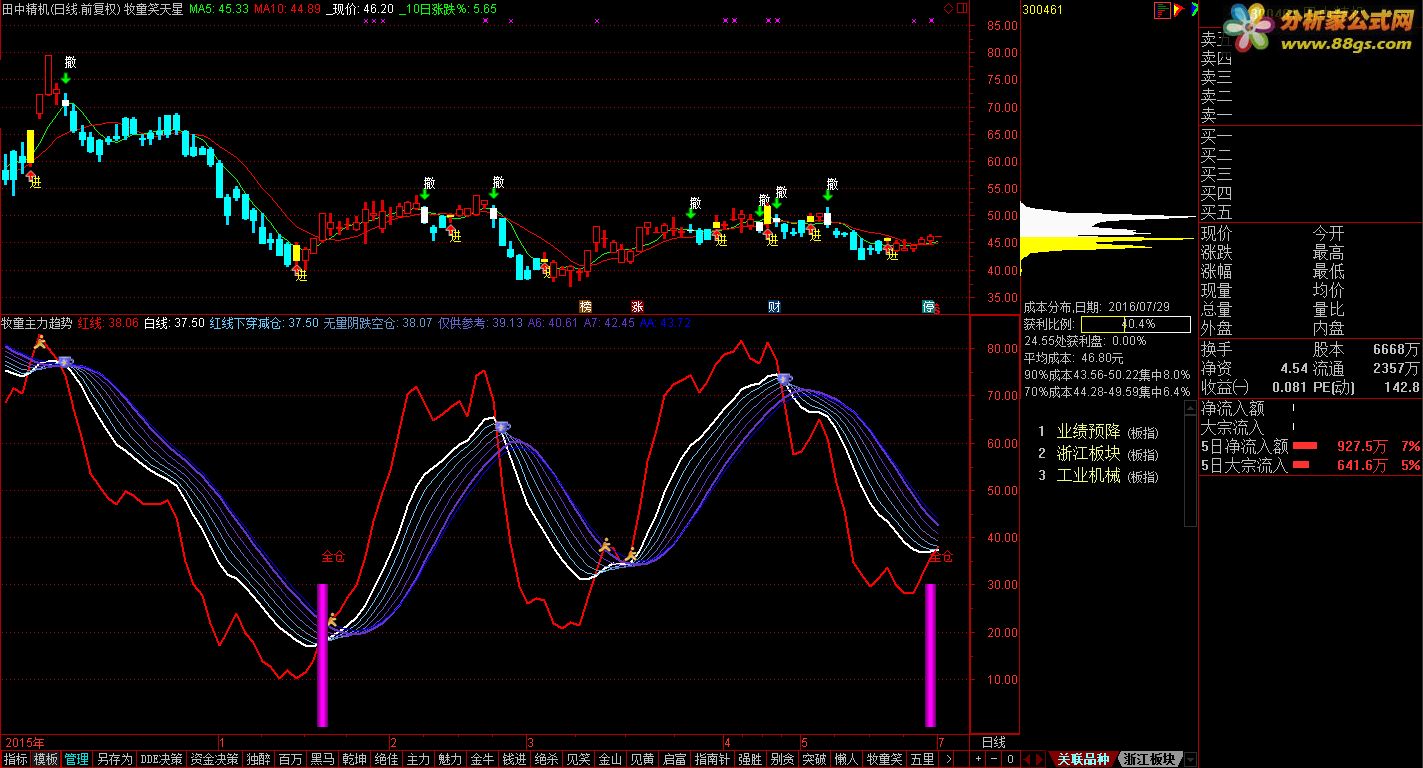Select the 乾坤 indicator tab

coord(354,759)
